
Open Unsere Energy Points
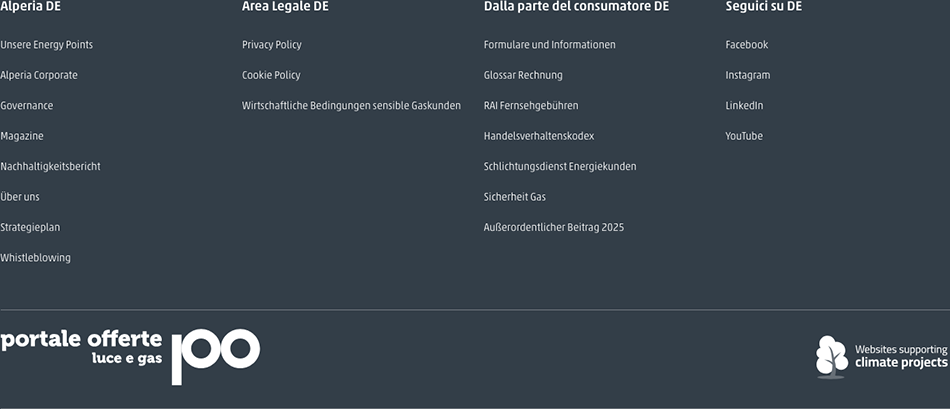coord(47,45)
